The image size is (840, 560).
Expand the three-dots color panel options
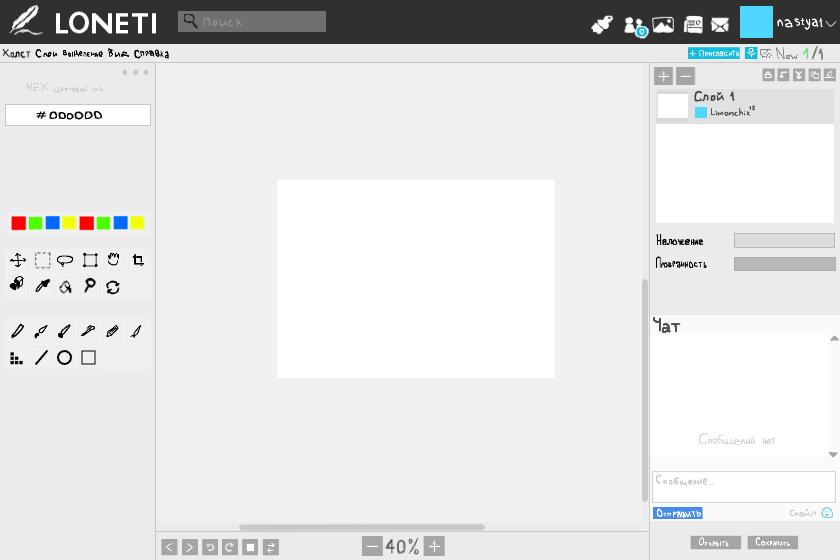click(135, 73)
